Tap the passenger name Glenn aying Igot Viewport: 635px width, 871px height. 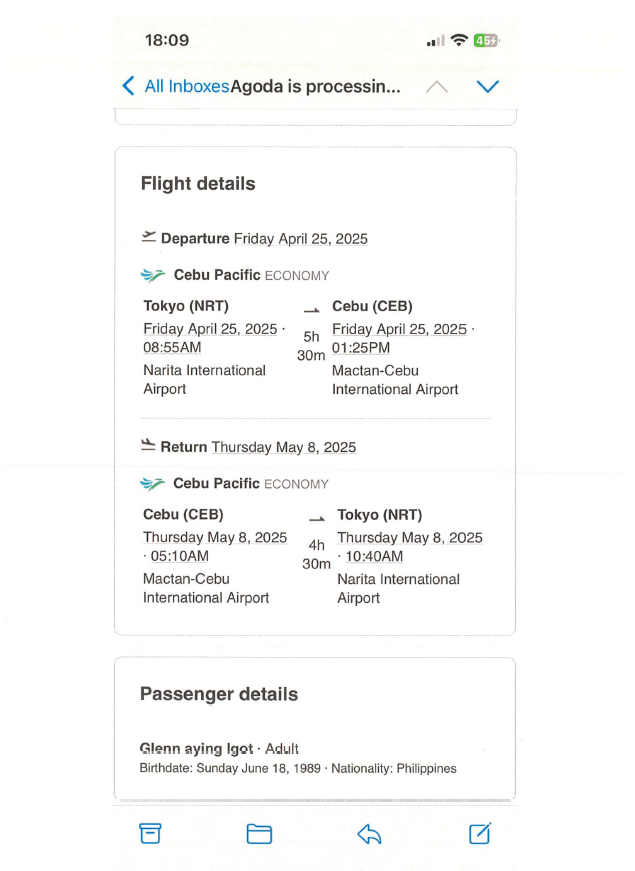coord(196,748)
